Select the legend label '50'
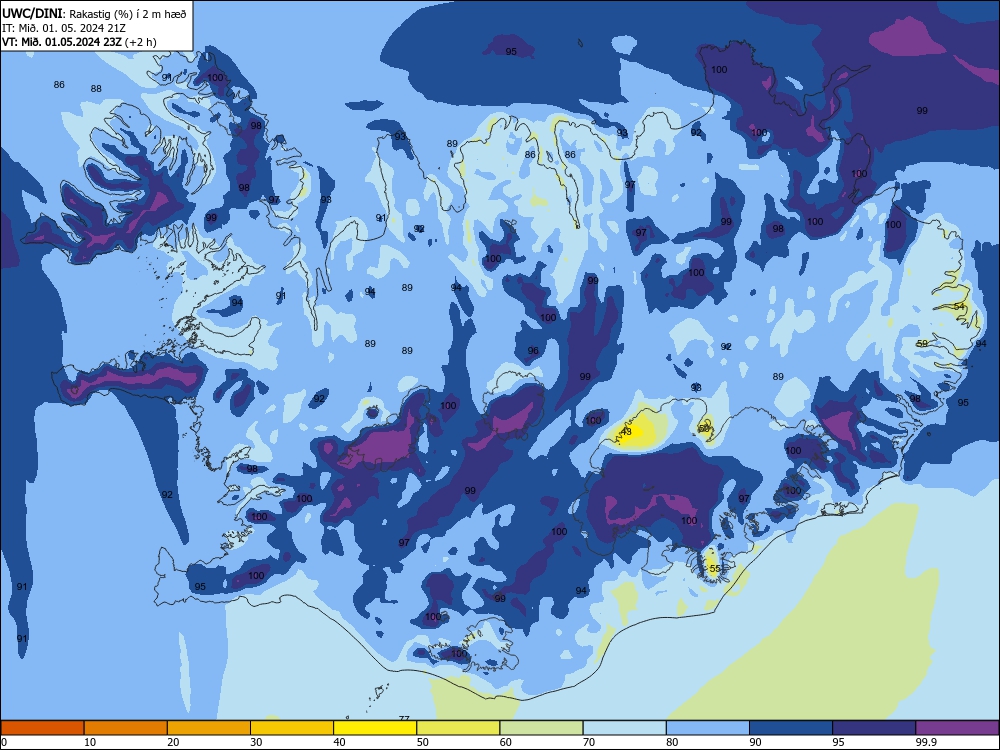The height and width of the screenshot is (750, 1000). pyautogui.click(x=423, y=742)
